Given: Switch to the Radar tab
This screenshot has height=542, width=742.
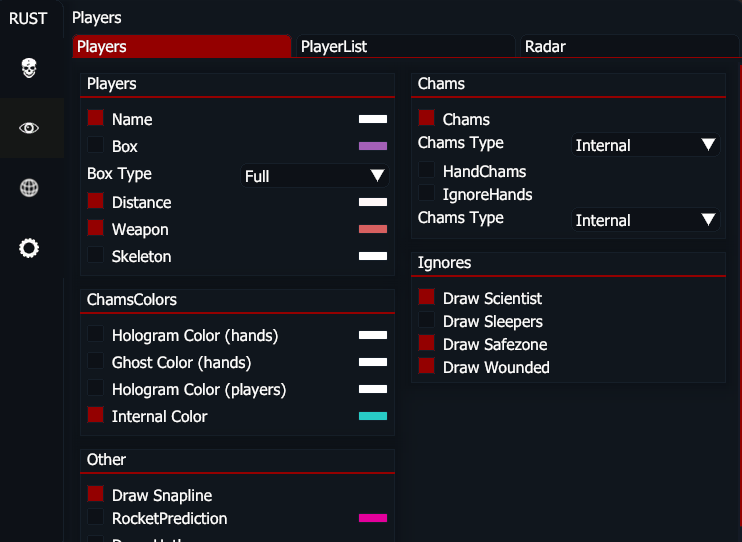Looking at the screenshot, I should [627, 46].
